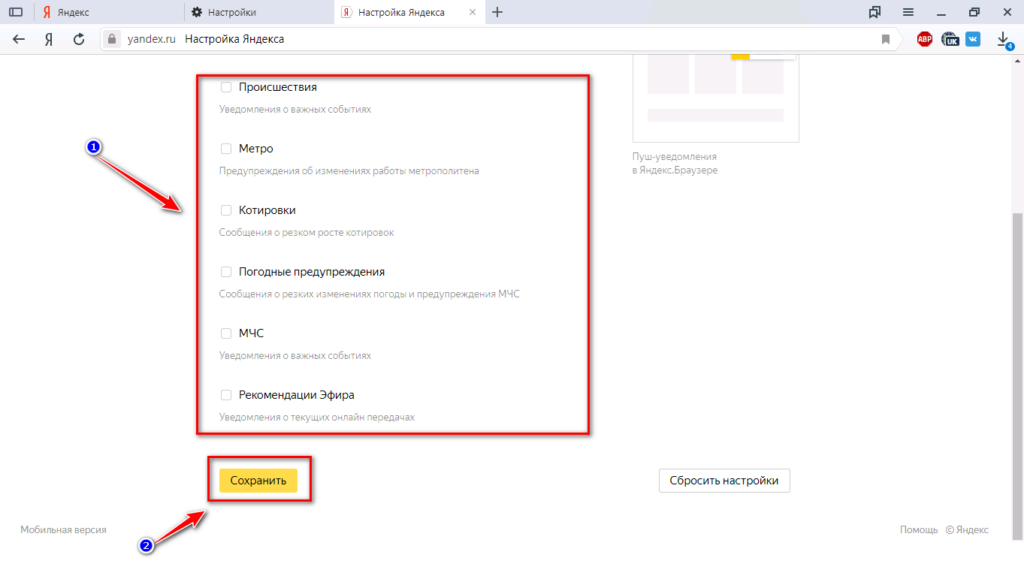The width and height of the screenshot is (1024, 582).
Task: Click 'Предупреждения об изменениях работы метрополитена' text
Action: (x=349, y=170)
